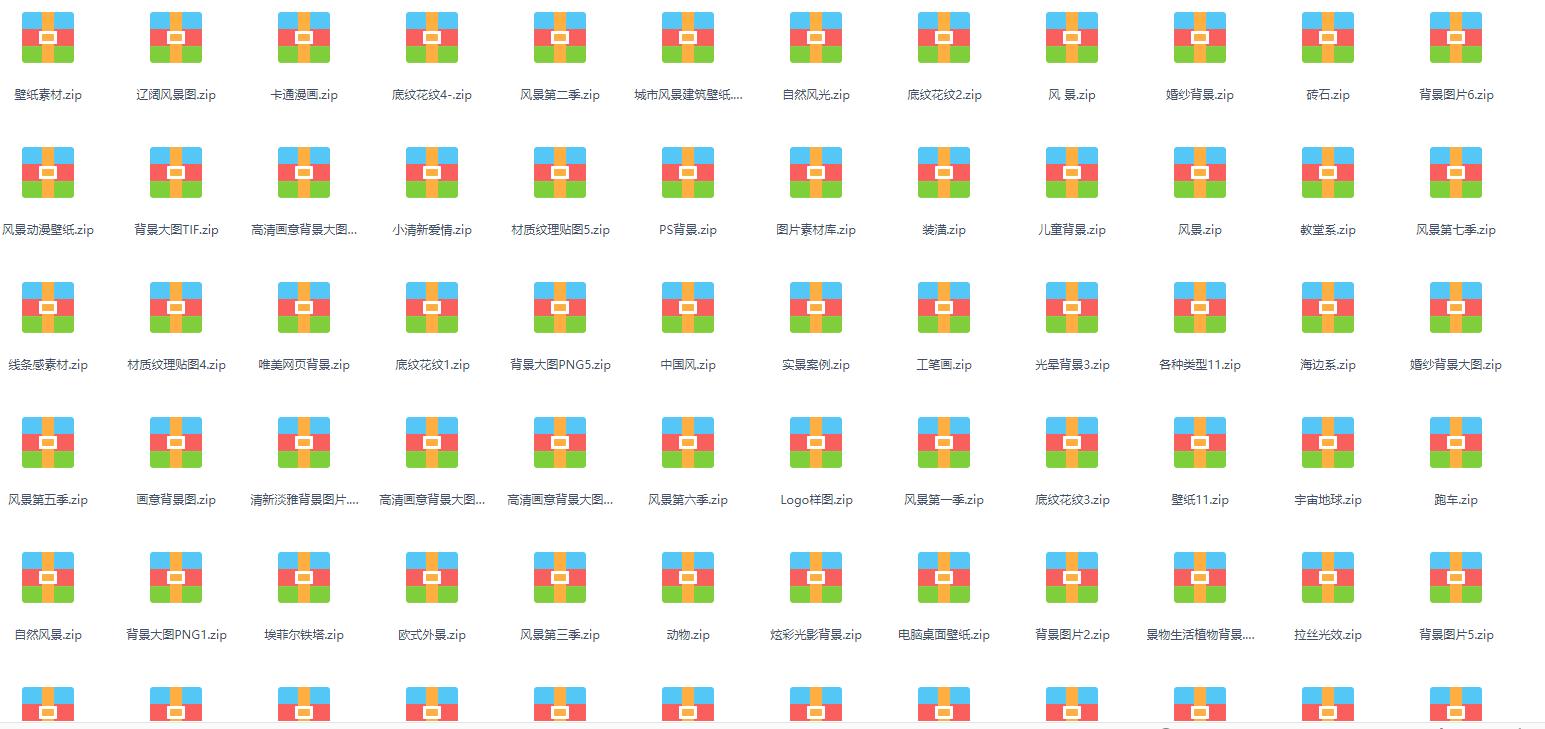Click the 装潢.zip archive icon
Screen dimensions: 1545x729
tap(944, 173)
